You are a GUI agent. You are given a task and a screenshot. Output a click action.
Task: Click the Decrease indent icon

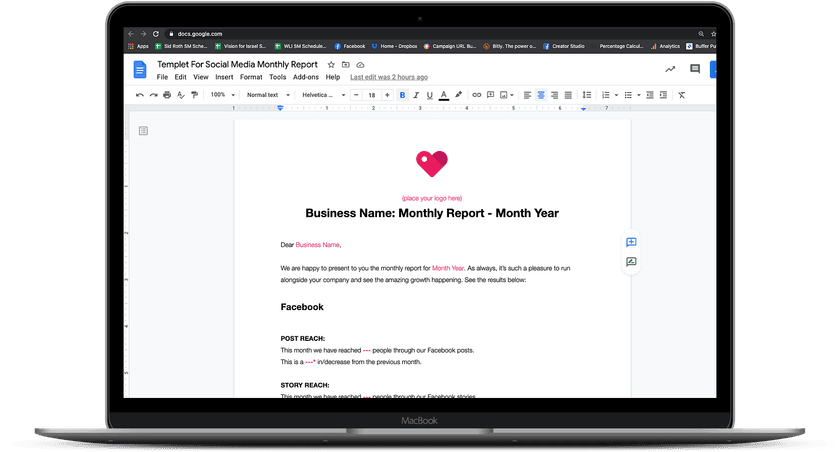click(650, 95)
